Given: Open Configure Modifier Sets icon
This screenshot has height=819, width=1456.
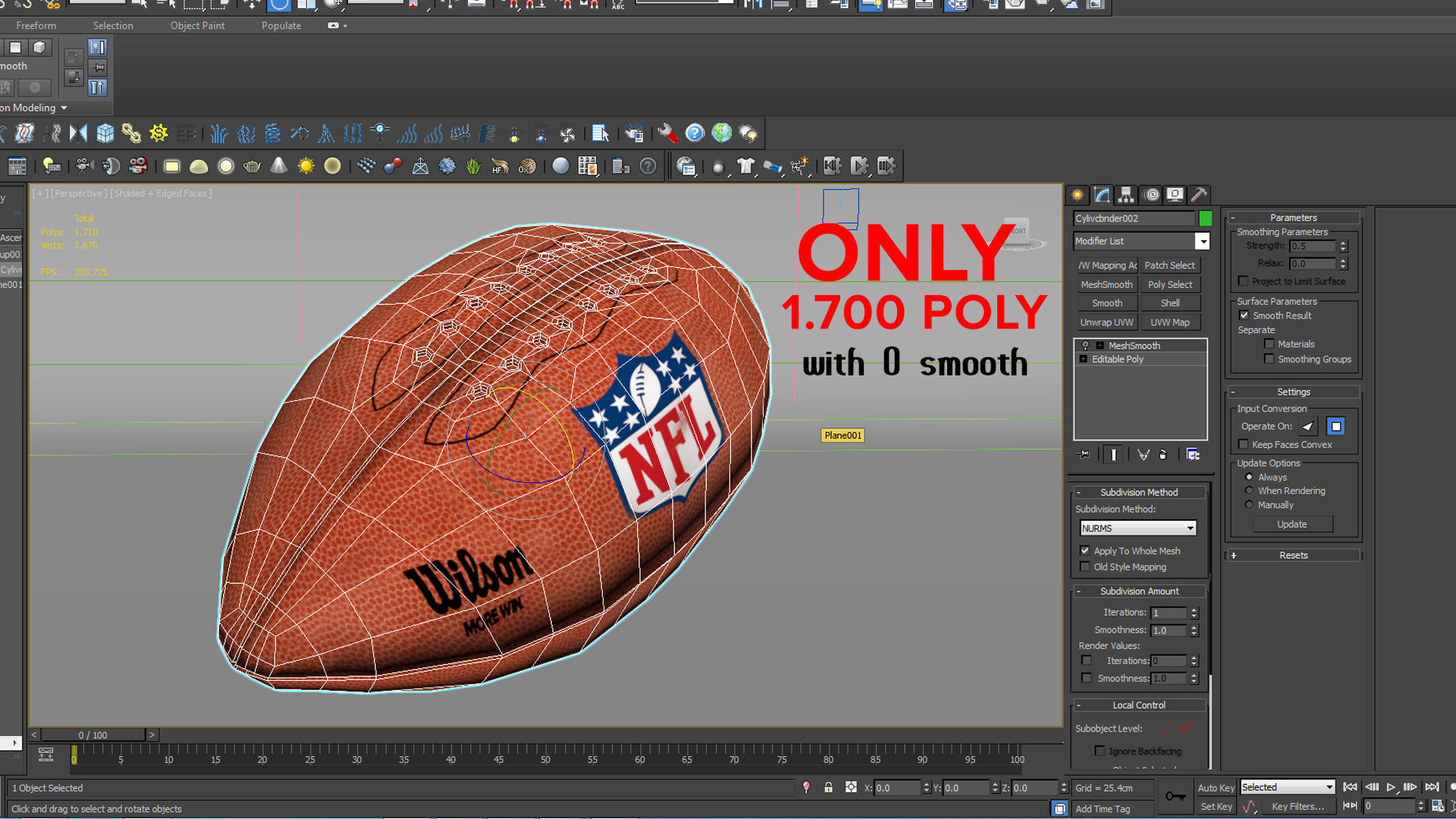Looking at the screenshot, I should [1193, 454].
